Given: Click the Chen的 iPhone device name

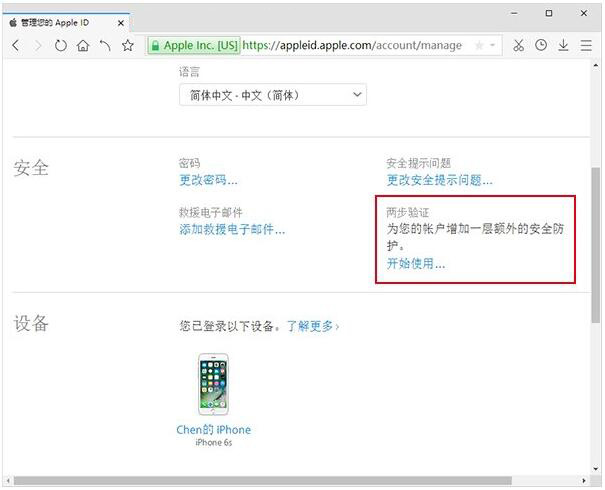Looking at the screenshot, I should click(213, 430).
